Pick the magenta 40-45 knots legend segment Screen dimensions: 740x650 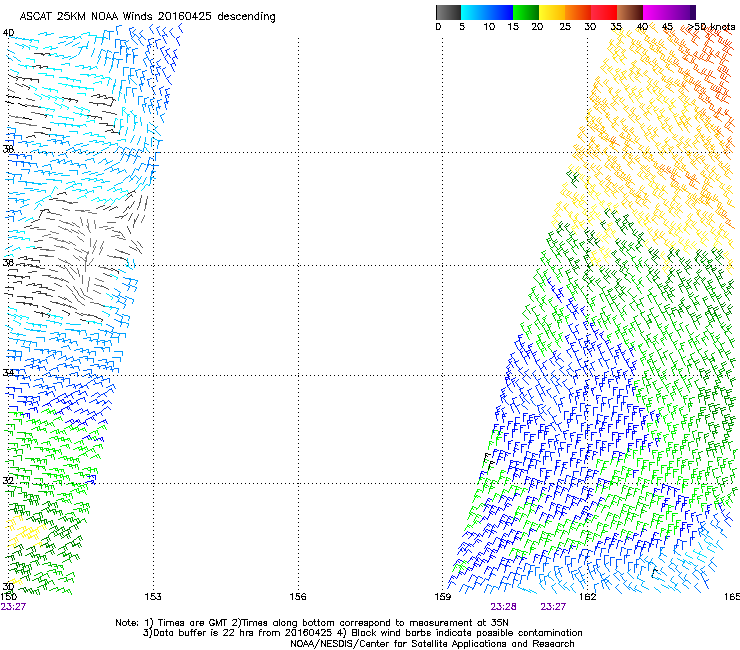tap(656, 12)
